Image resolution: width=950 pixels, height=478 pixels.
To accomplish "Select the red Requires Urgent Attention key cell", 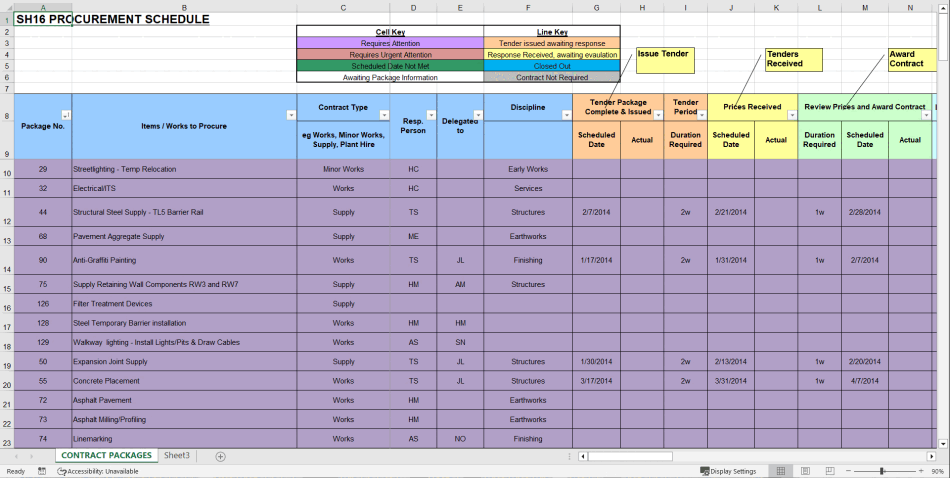I will click(x=390, y=55).
